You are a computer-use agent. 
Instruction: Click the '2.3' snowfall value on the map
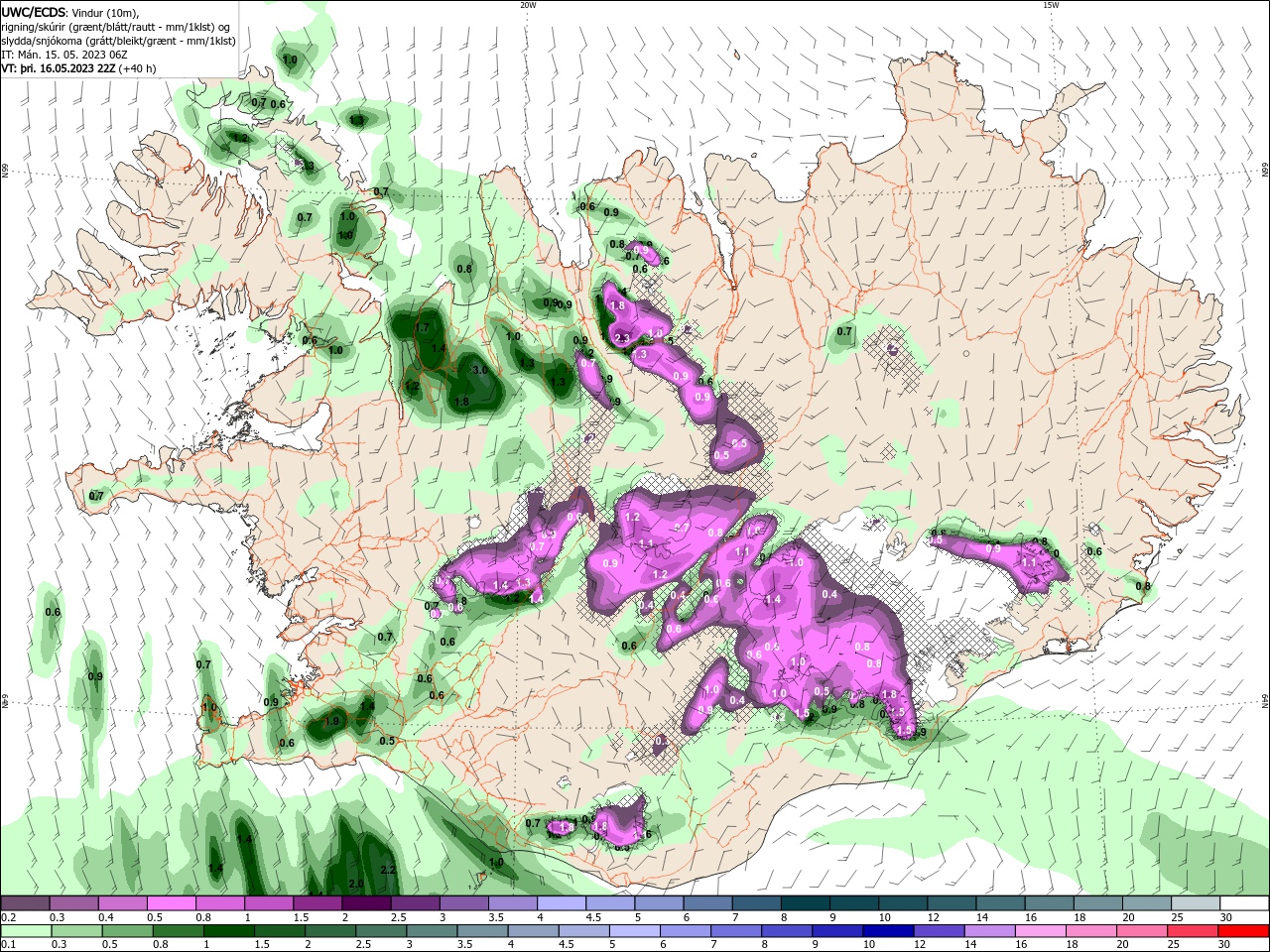623,339
